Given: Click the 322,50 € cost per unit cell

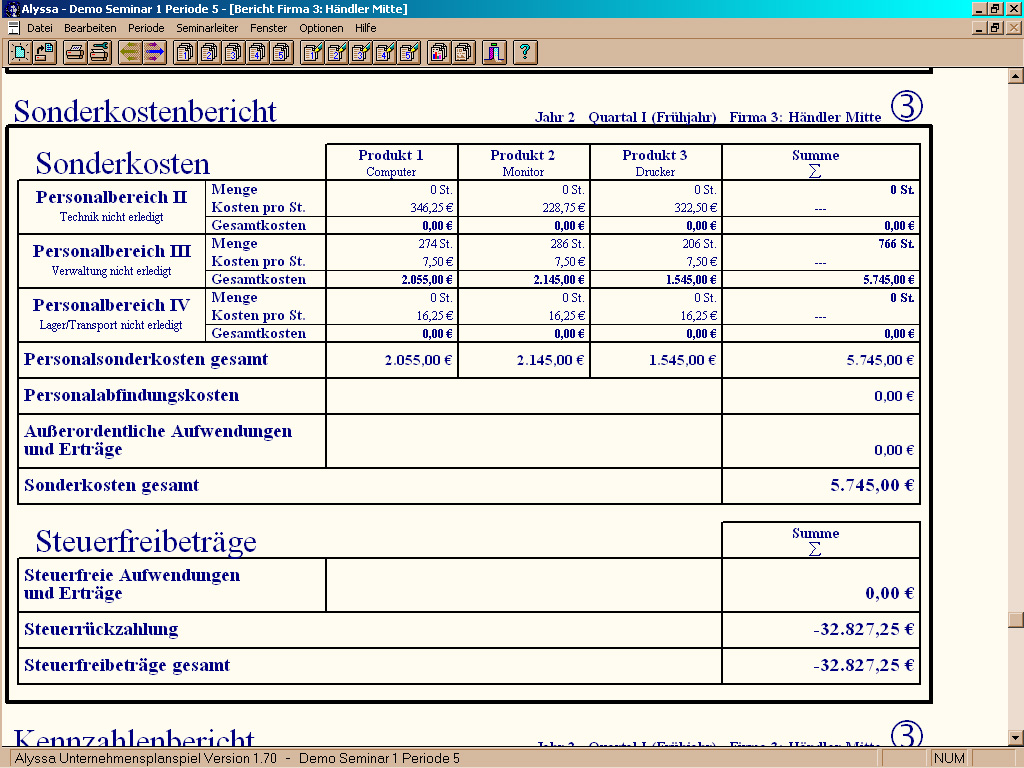Looking at the screenshot, I should coord(696,208).
